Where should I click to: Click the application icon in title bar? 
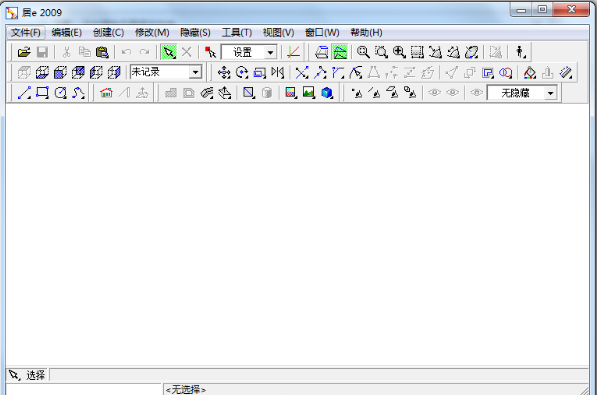click(x=12, y=13)
